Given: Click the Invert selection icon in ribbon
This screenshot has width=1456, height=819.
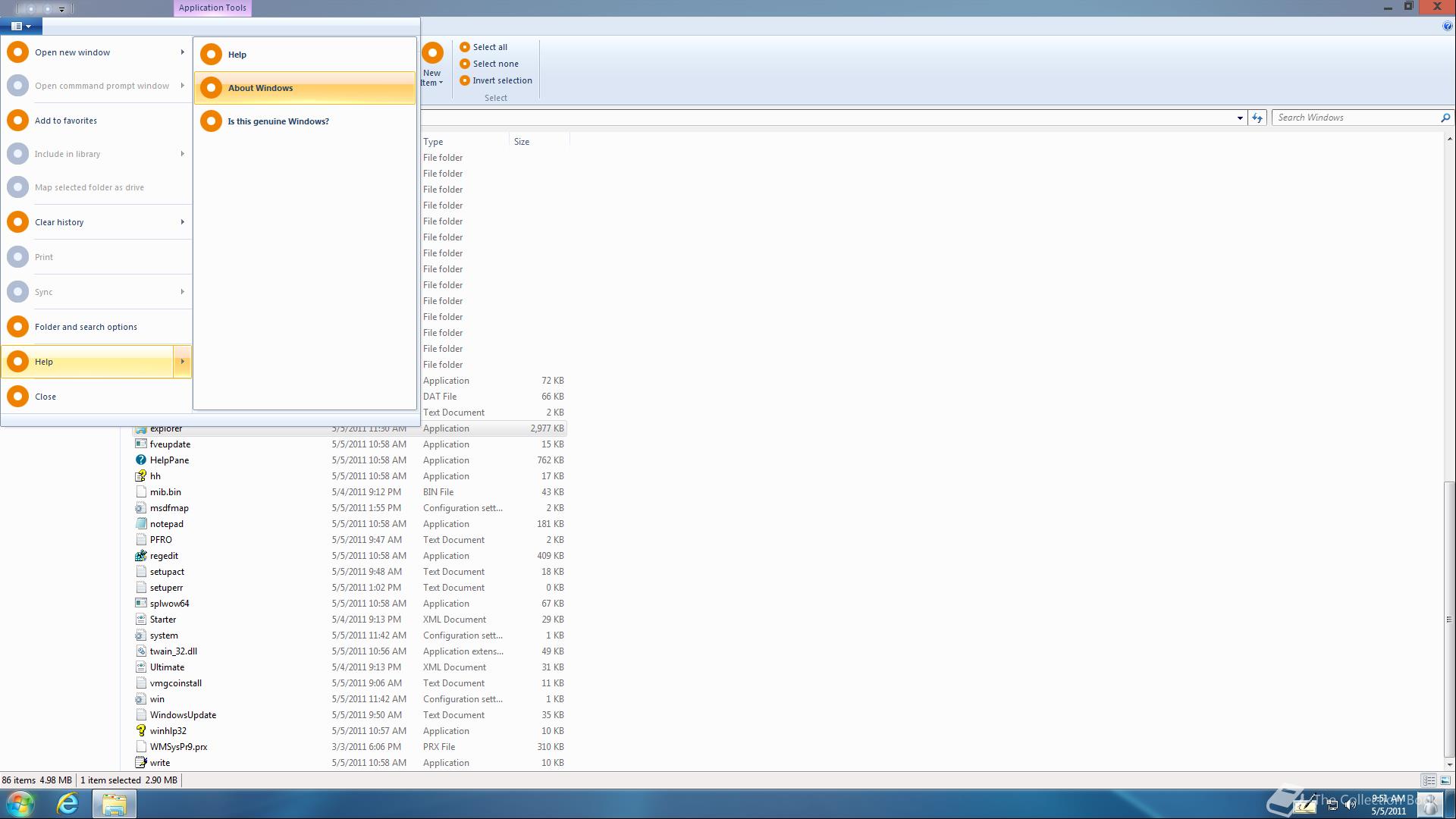Looking at the screenshot, I should pyautogui.click(x=465, y=80).
